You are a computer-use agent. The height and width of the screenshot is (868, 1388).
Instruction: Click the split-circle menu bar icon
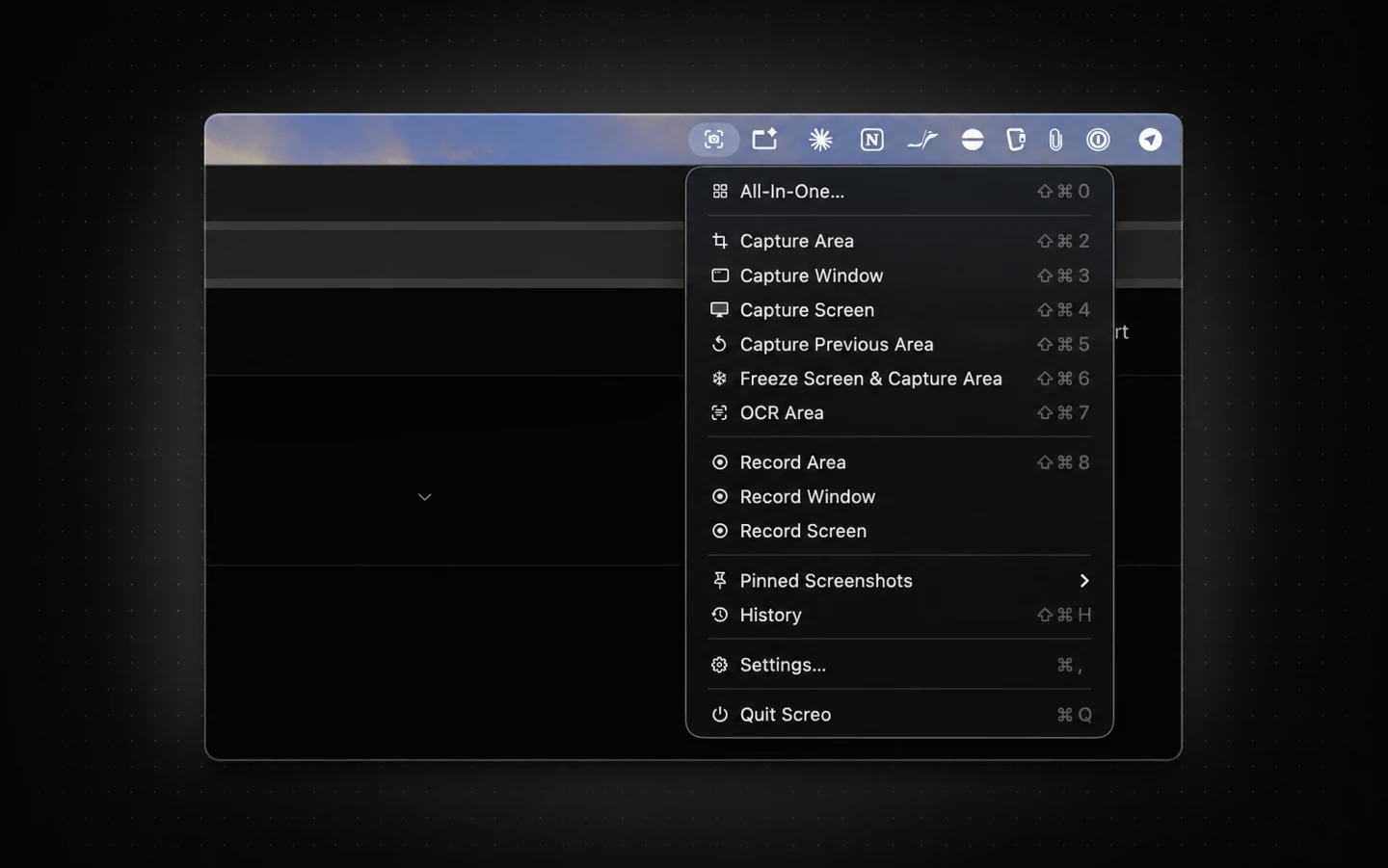(x=973, y=140)
